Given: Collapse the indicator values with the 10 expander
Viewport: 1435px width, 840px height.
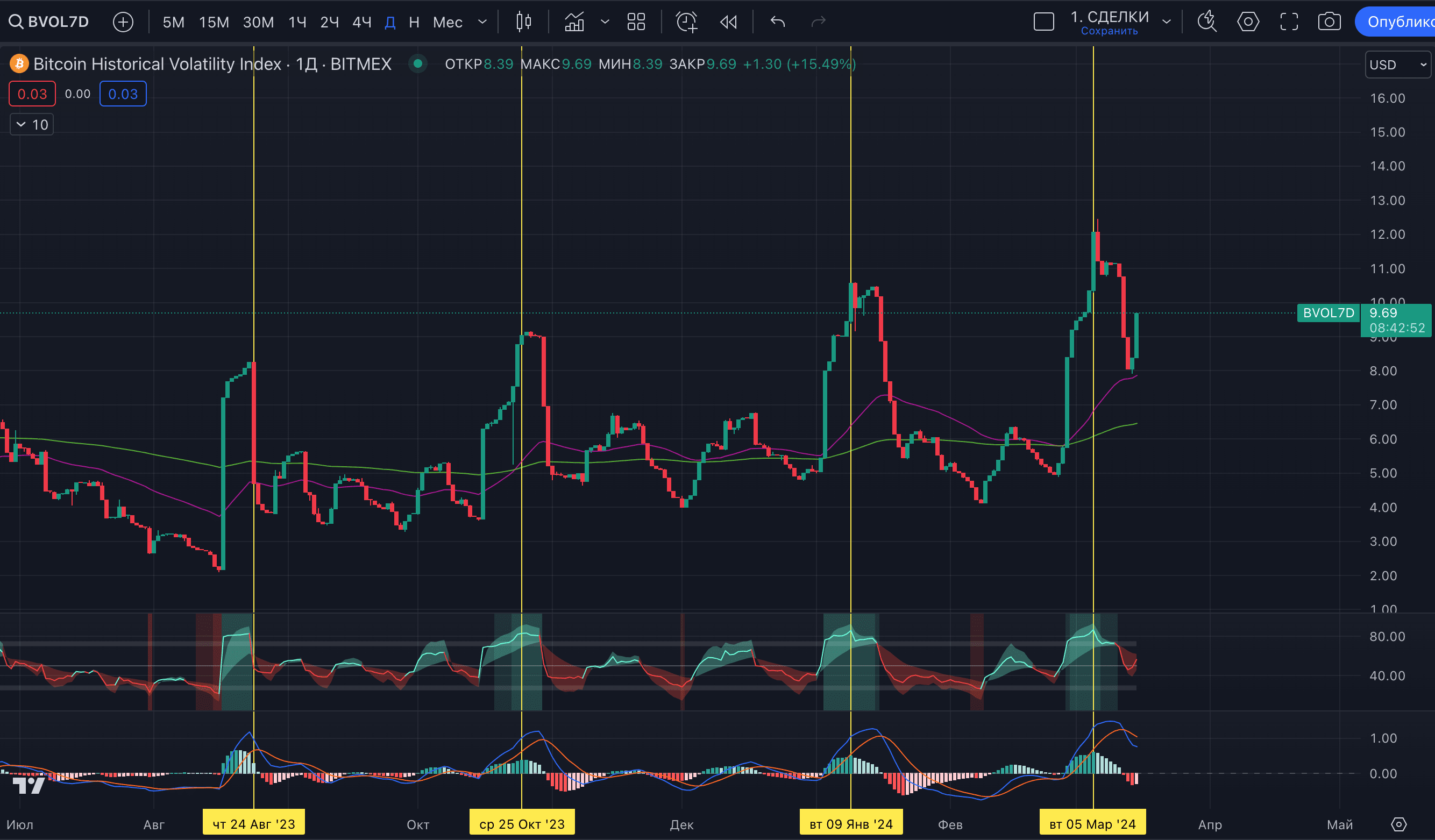Looking at the screenshot, I should pos(31,124).
